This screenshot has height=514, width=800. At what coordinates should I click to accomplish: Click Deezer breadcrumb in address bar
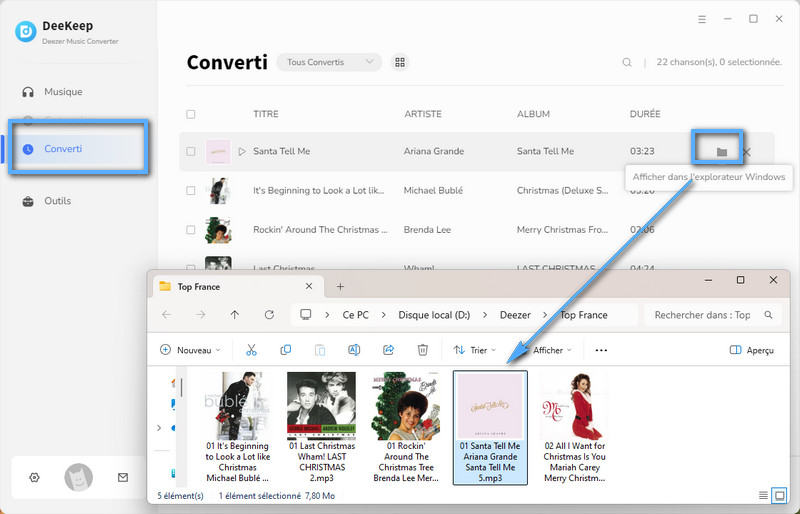tap(515, 315)
